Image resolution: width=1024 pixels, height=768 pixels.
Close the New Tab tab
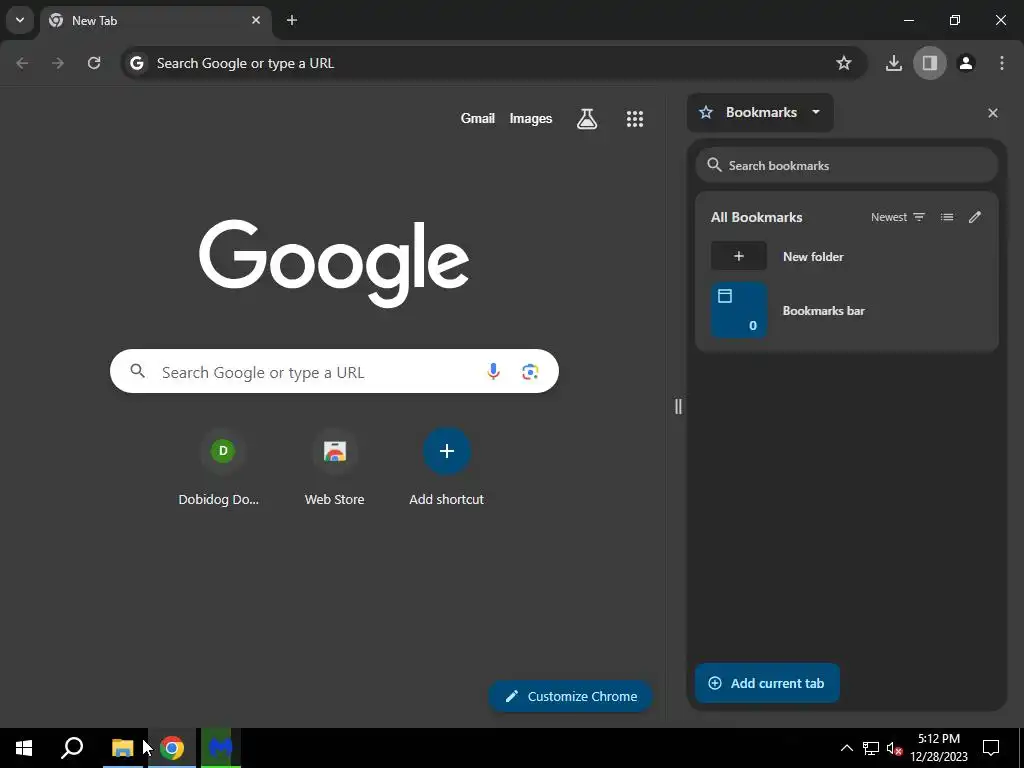(256, 20)
